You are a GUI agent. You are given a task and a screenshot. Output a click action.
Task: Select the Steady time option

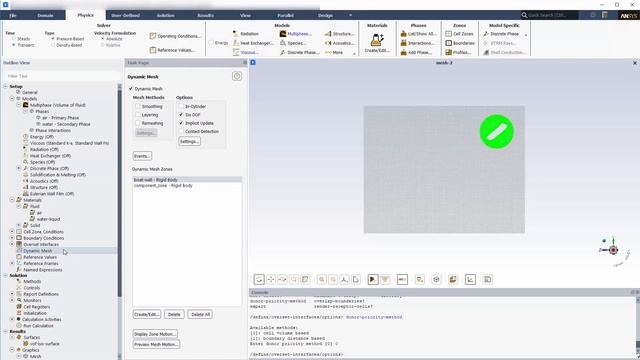point(14,39)
